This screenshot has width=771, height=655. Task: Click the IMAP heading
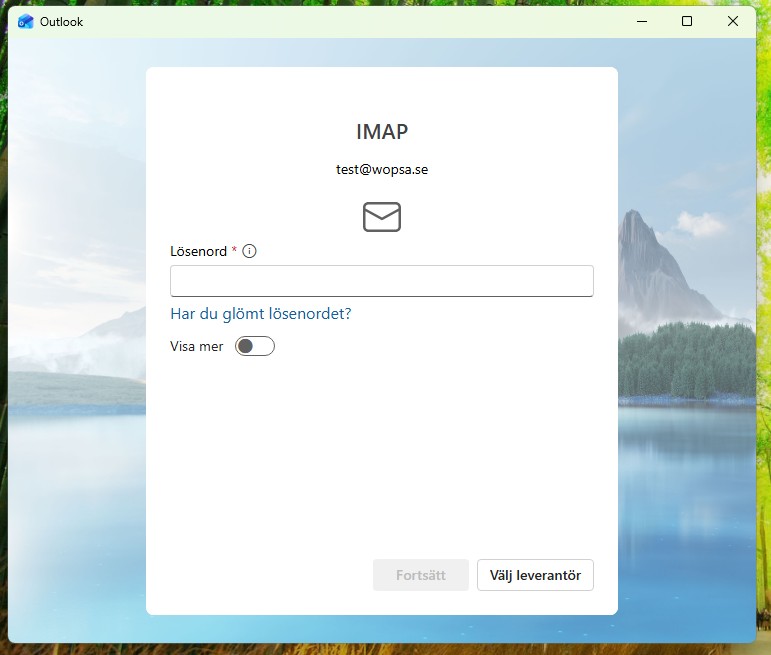tap(382, 132)
